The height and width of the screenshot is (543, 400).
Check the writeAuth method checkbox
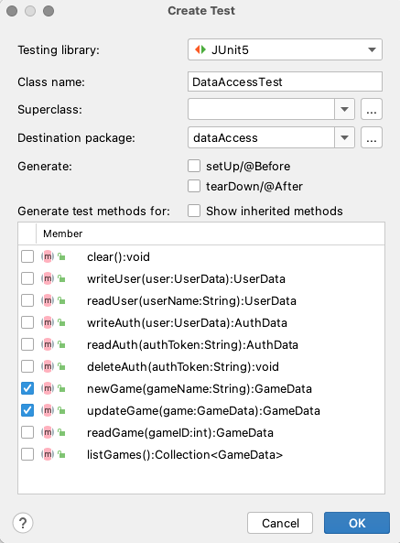tap(27, 323)
